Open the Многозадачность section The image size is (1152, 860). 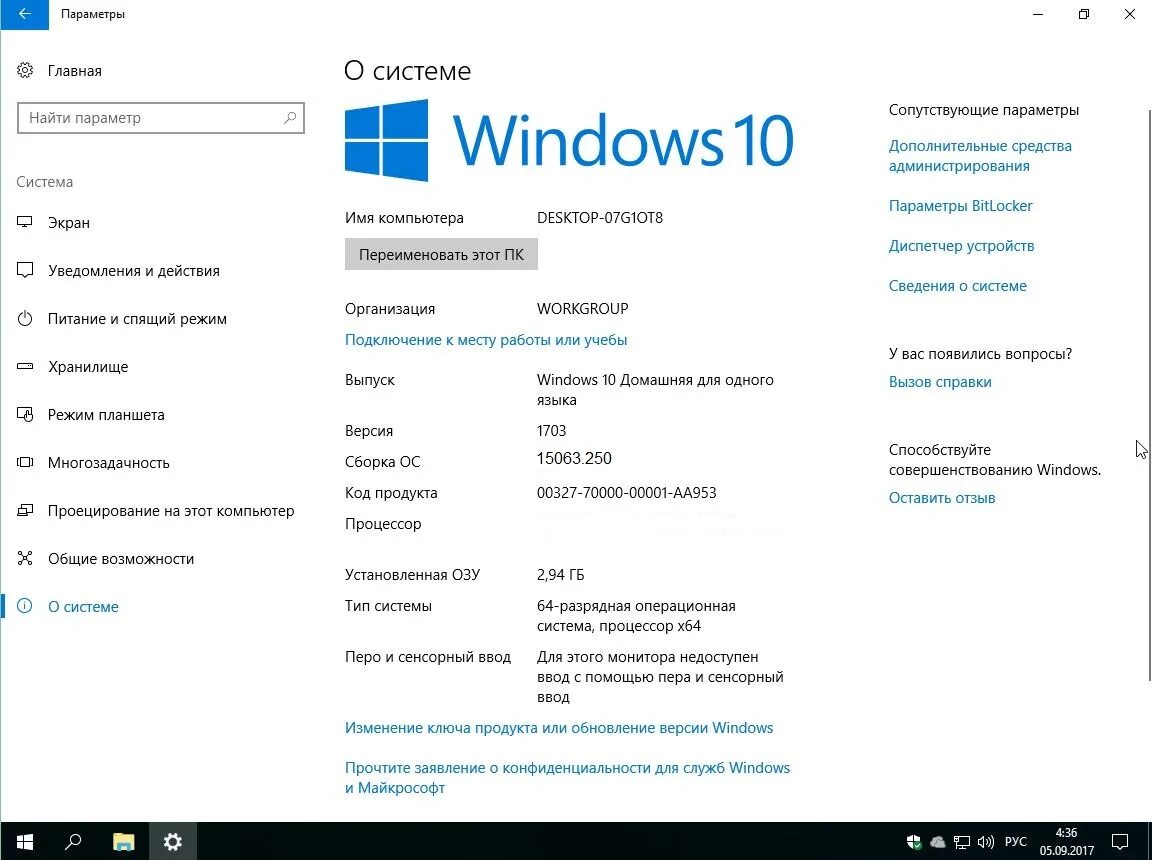pos(109,463)
